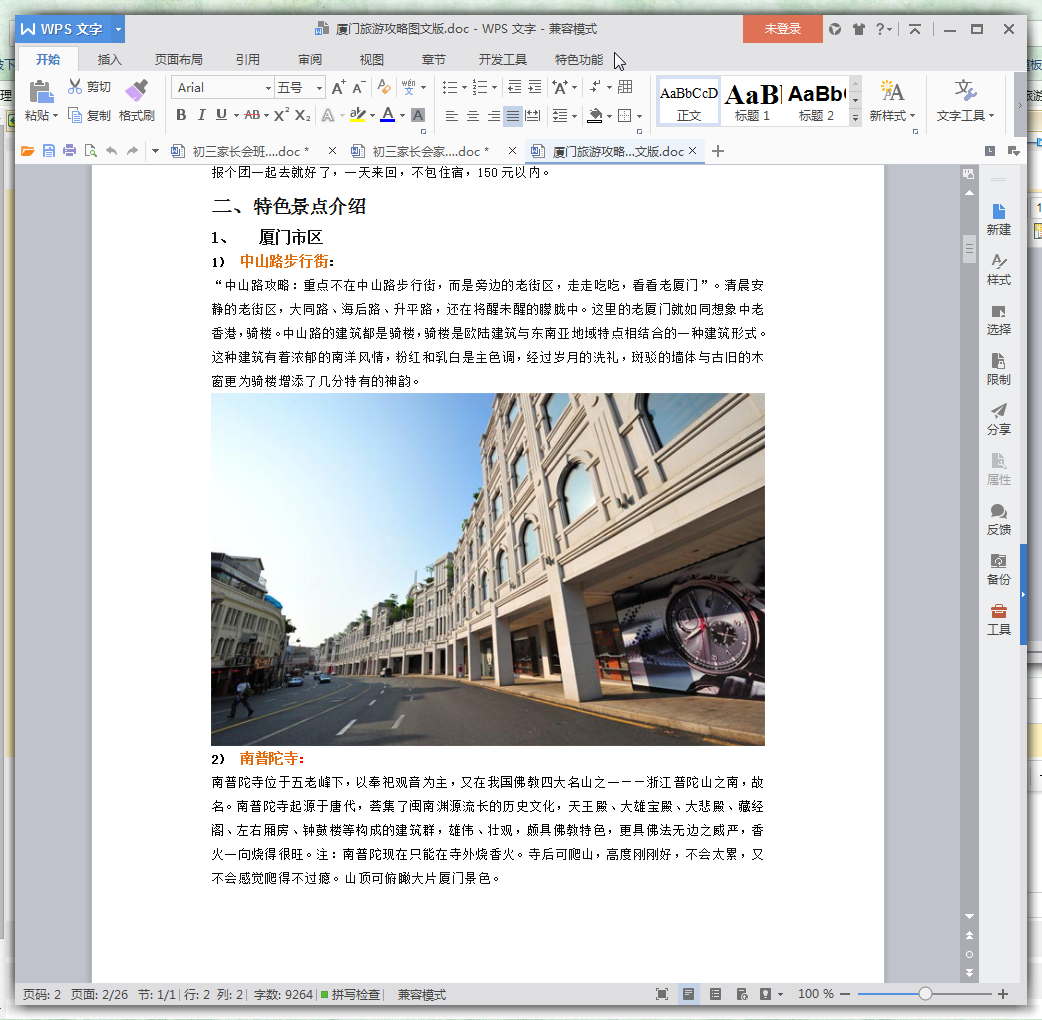
Task: Click the full-screen view icon in status bar
Action: tap(662, 994)
